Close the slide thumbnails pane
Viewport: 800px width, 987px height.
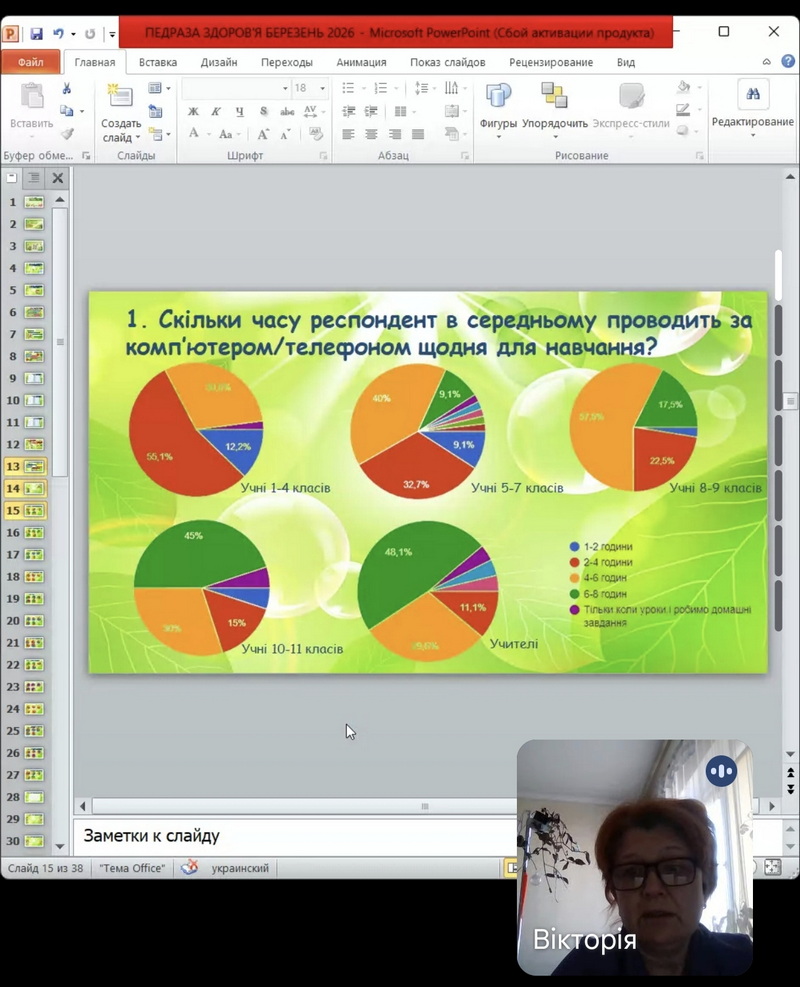[x=58, y=178]
